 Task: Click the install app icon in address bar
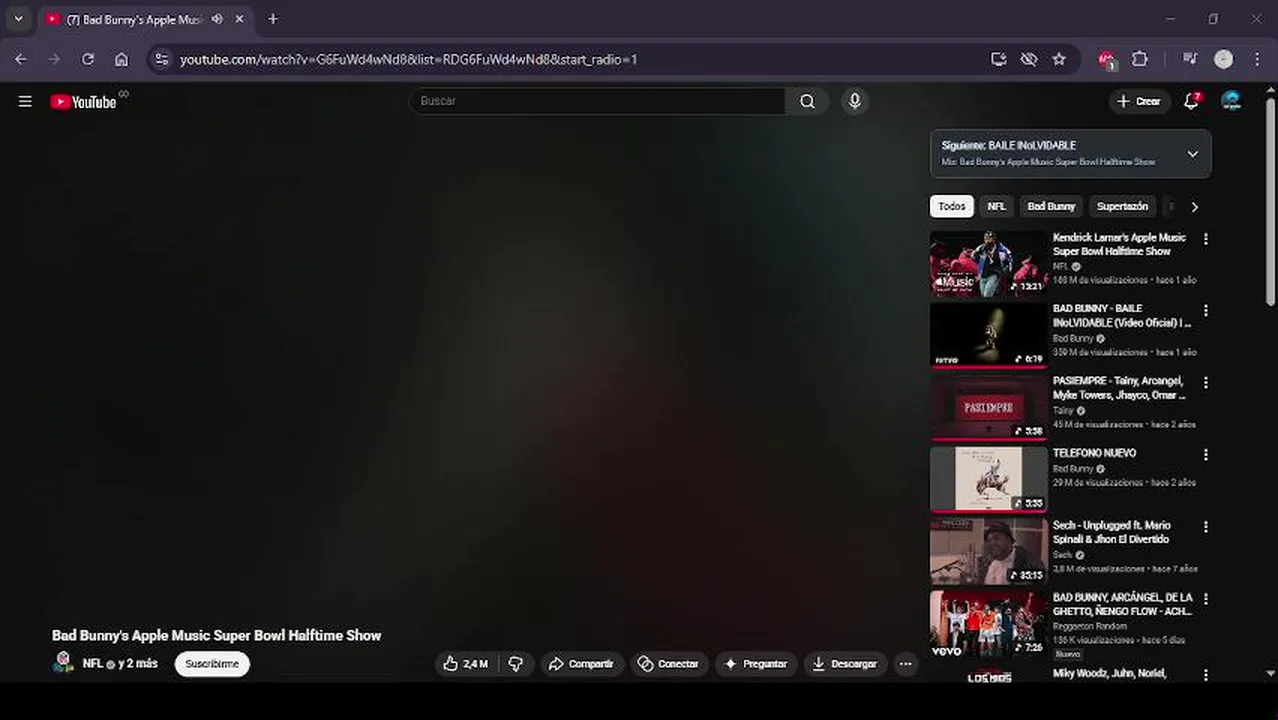click(998, 59)
